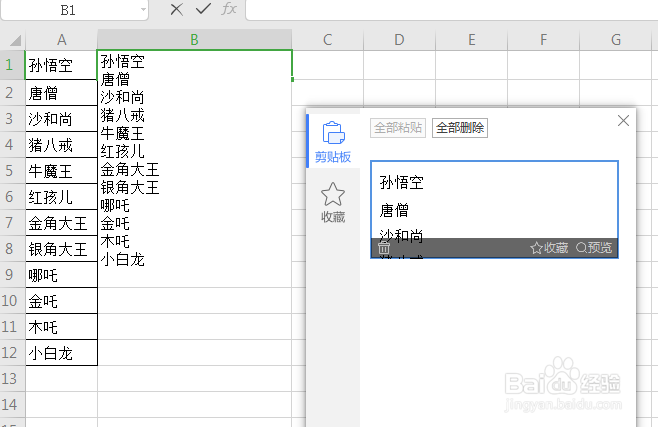Preview the clipboard item via 预览
This screenshot has width=658, height=427.
tap(594, 248)
